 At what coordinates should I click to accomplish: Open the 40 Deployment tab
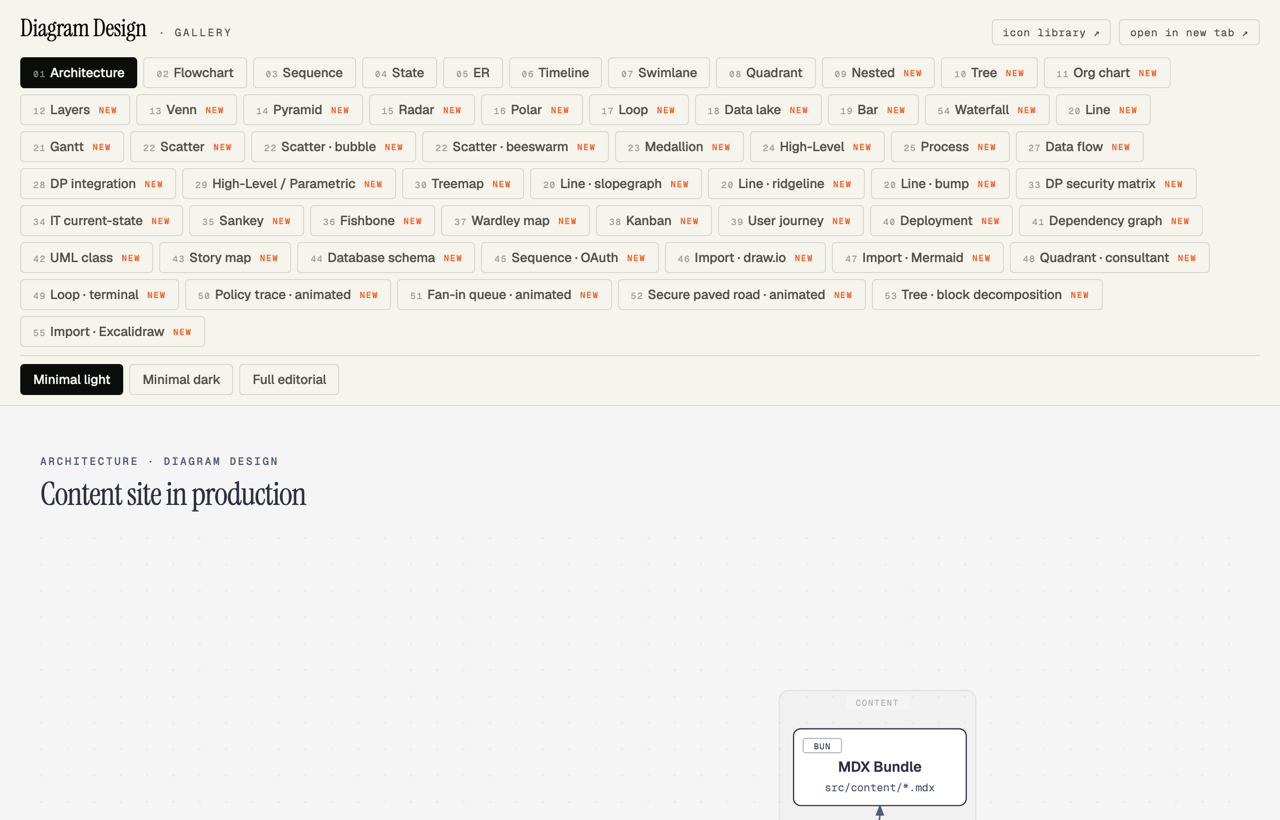click(x=941, y=221)
